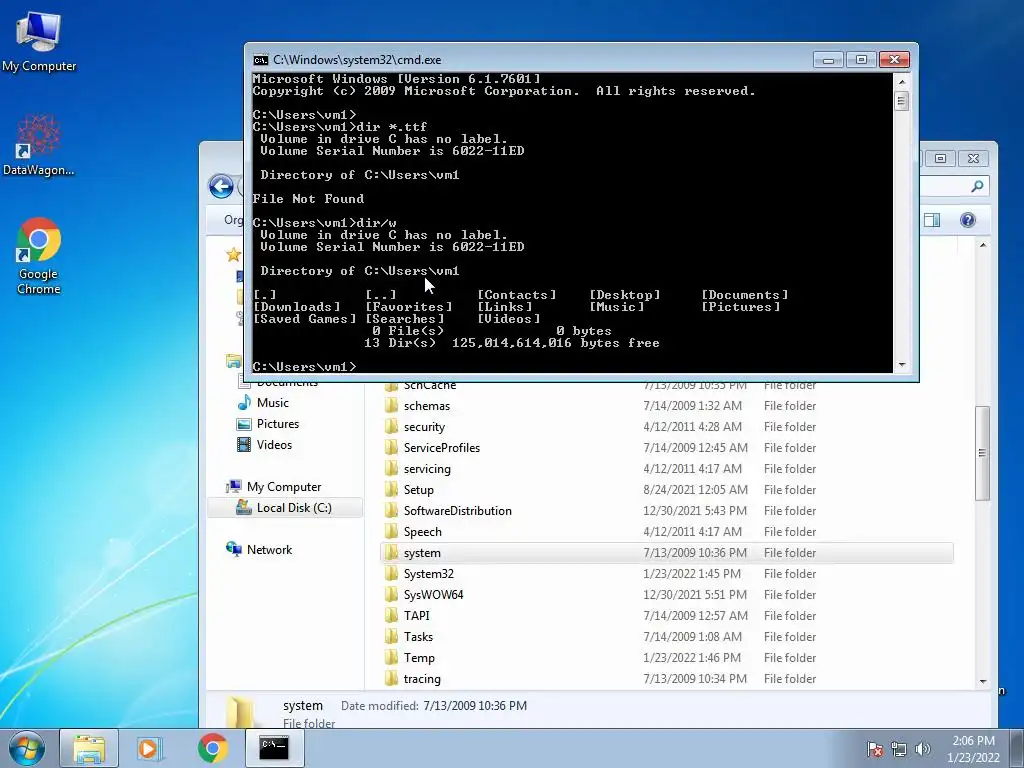Click the Explorer back navigation arrow
Image resolution: width=1024 pixels, height=768 pixels.
[x=221, y=187]
